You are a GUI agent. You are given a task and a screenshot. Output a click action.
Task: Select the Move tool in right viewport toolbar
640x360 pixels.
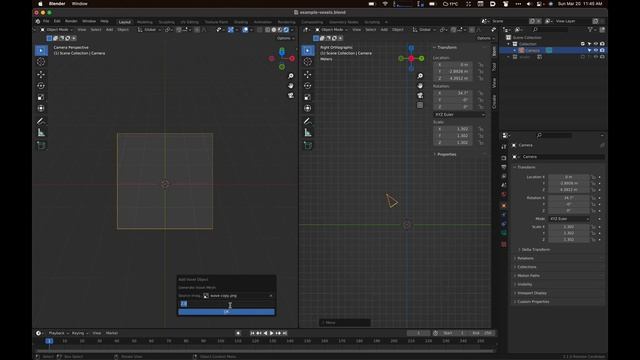coord(308,74)
